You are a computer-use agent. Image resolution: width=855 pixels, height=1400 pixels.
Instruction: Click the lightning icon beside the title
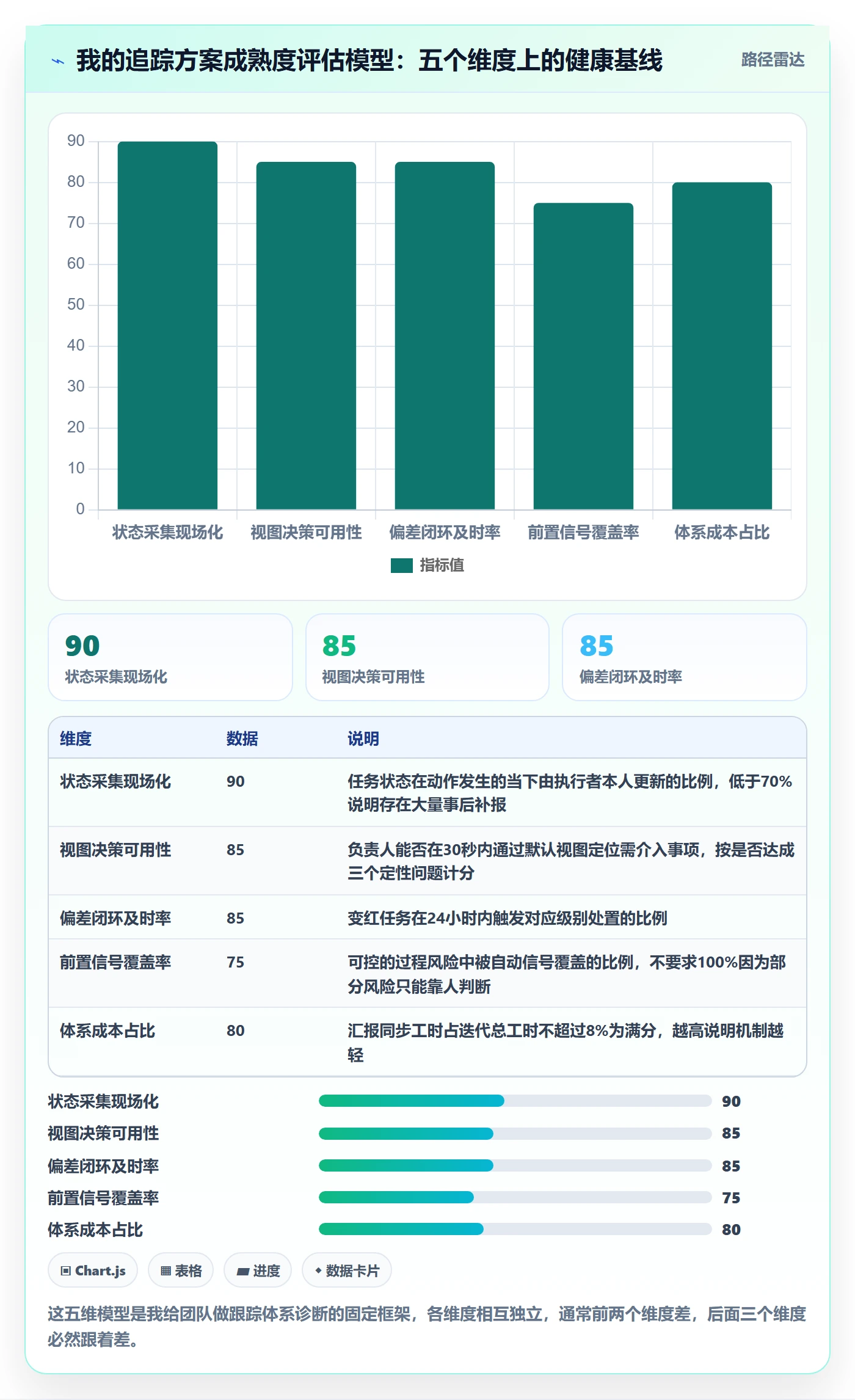point(58,61)
